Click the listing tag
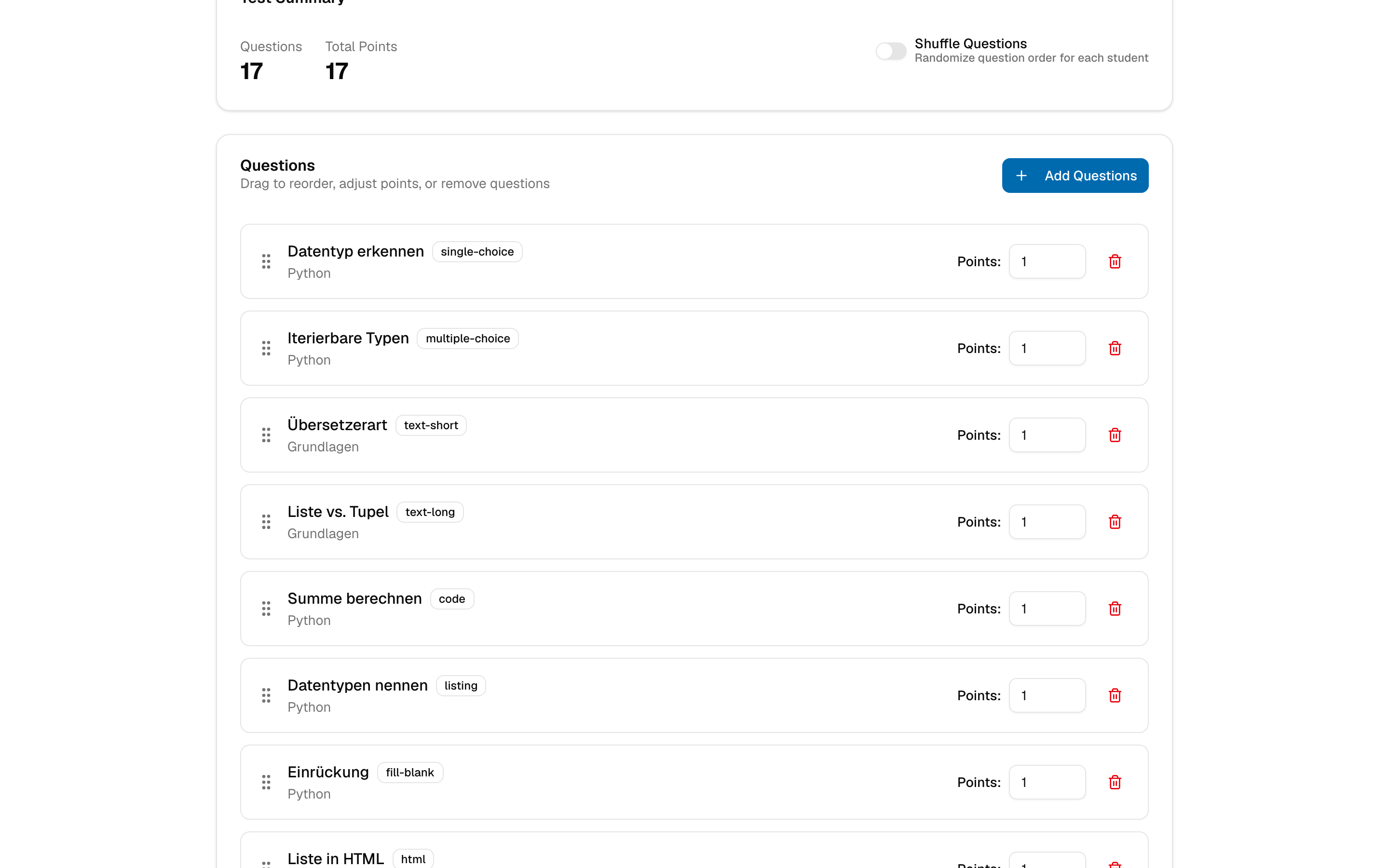Image resolution: width=1389 pixels, height=868 pixels. (x=461, y=685)
